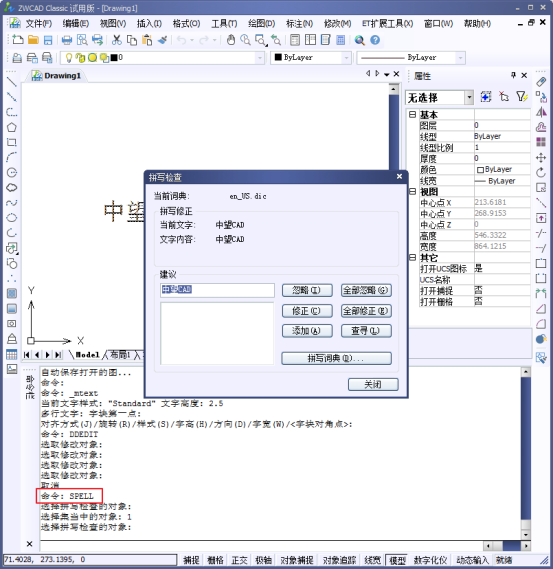Toggle 模型 model button in status bar
553x569 pixels.
click(x=397, y=560)
